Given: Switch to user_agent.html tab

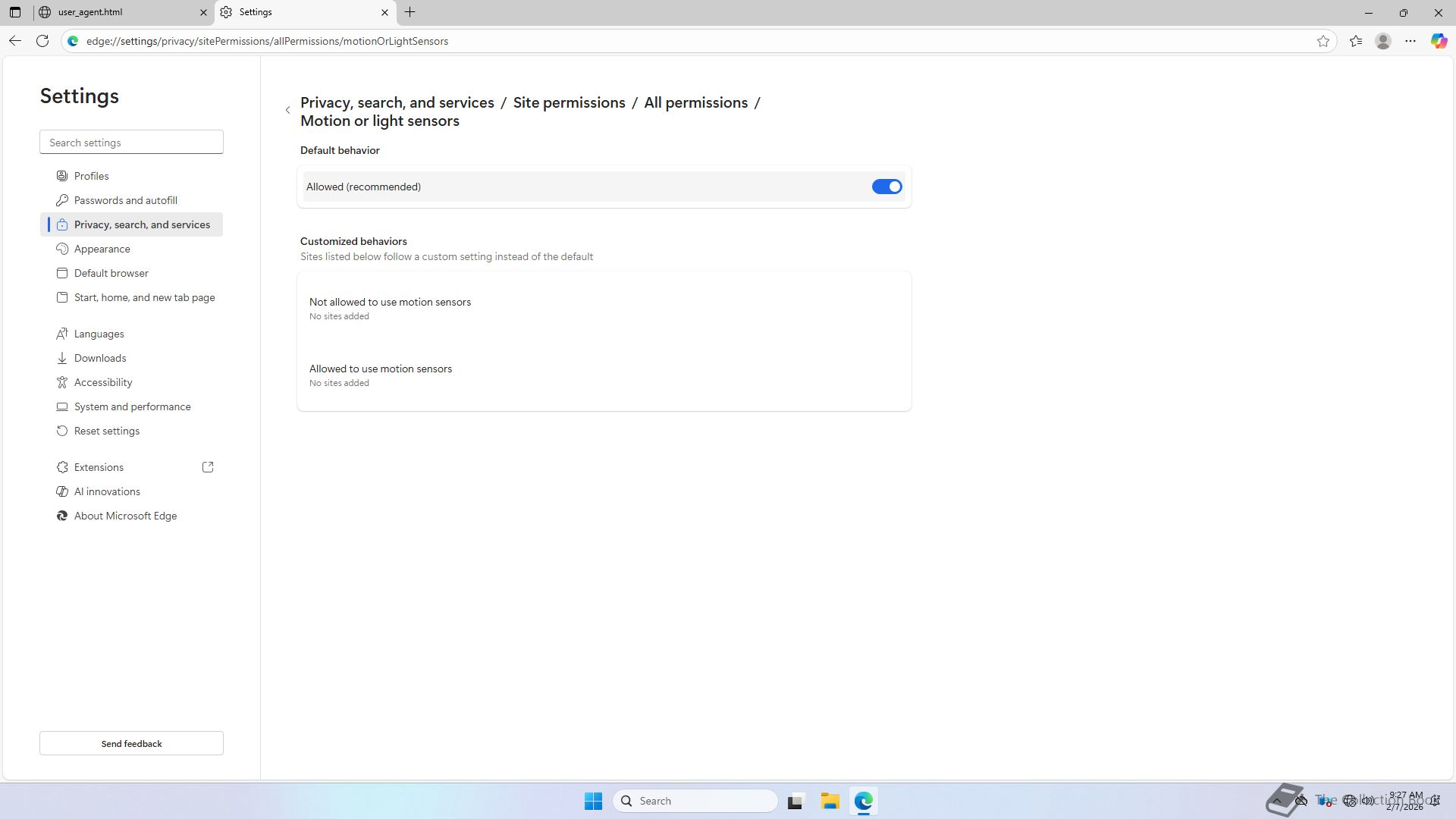Looking at the screenshot, I should coord(121,12).
